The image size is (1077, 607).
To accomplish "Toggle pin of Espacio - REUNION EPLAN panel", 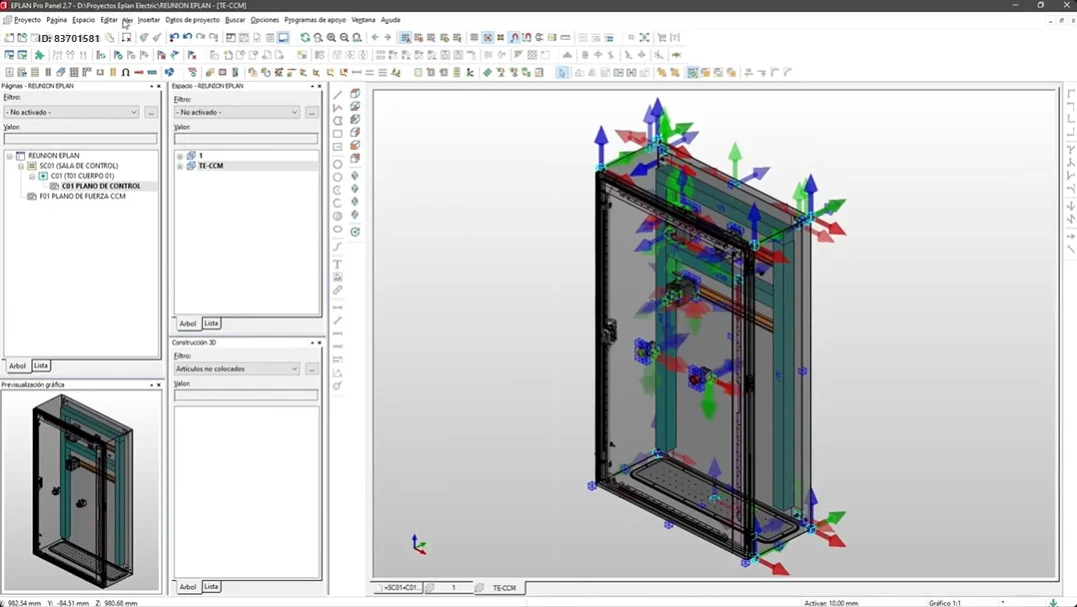I will pos(312,87).
